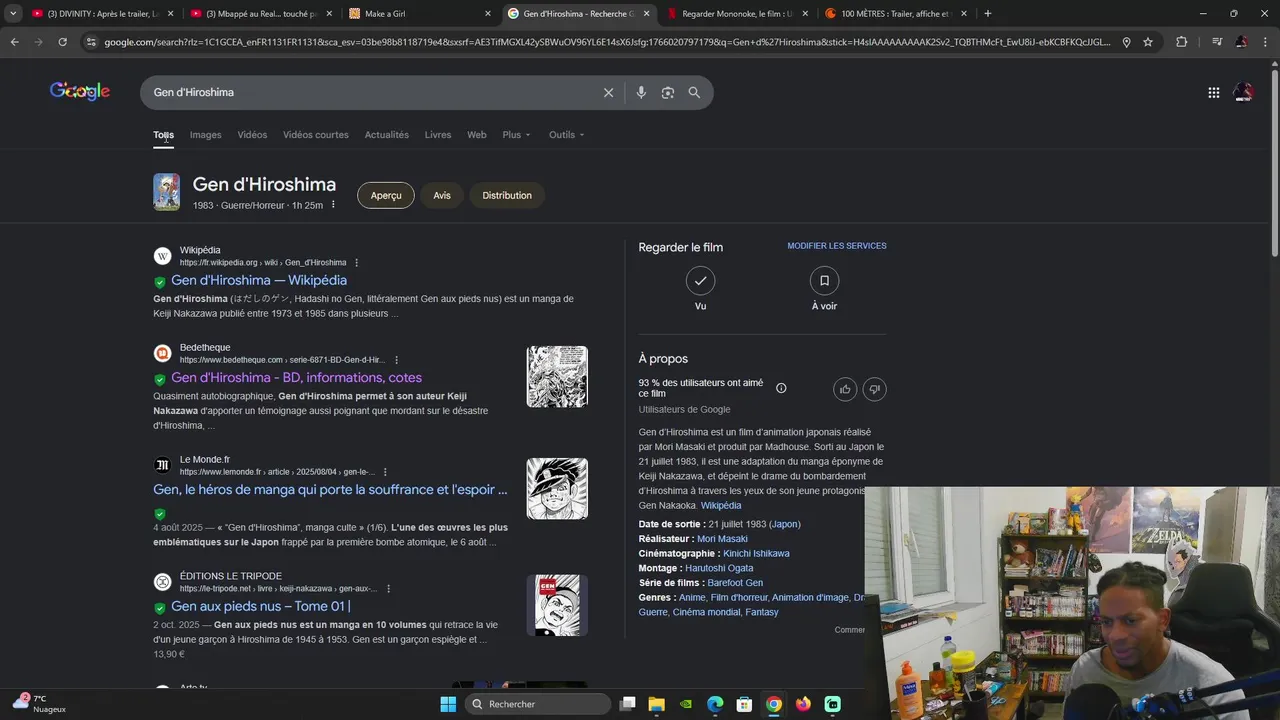Go back with the browser back arrow
This screenshot has width=1280, height=720.
coord(14,42)
